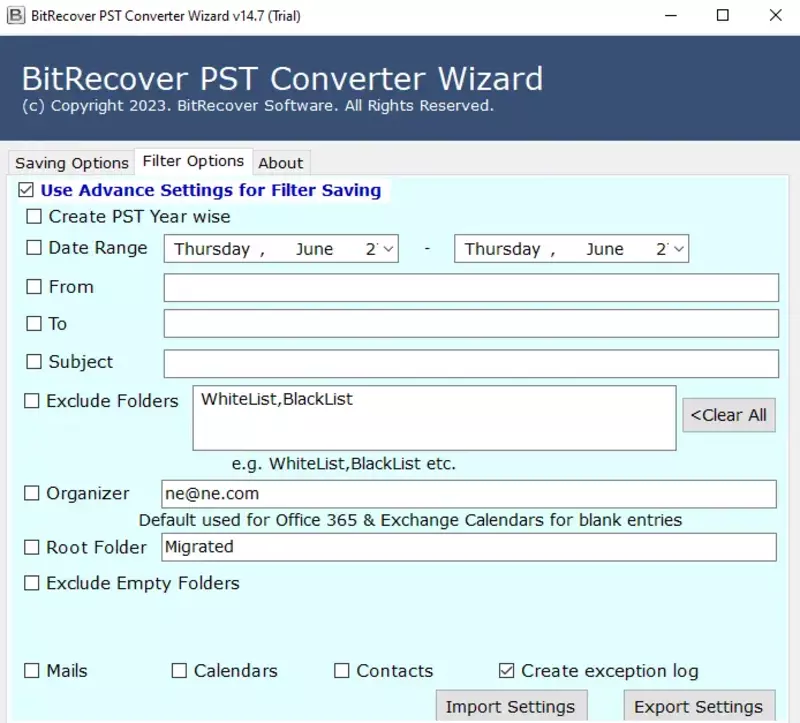Tick the Root Folder checkbox
This screenshot has height=723, width=800.
[x=32, y=547]
